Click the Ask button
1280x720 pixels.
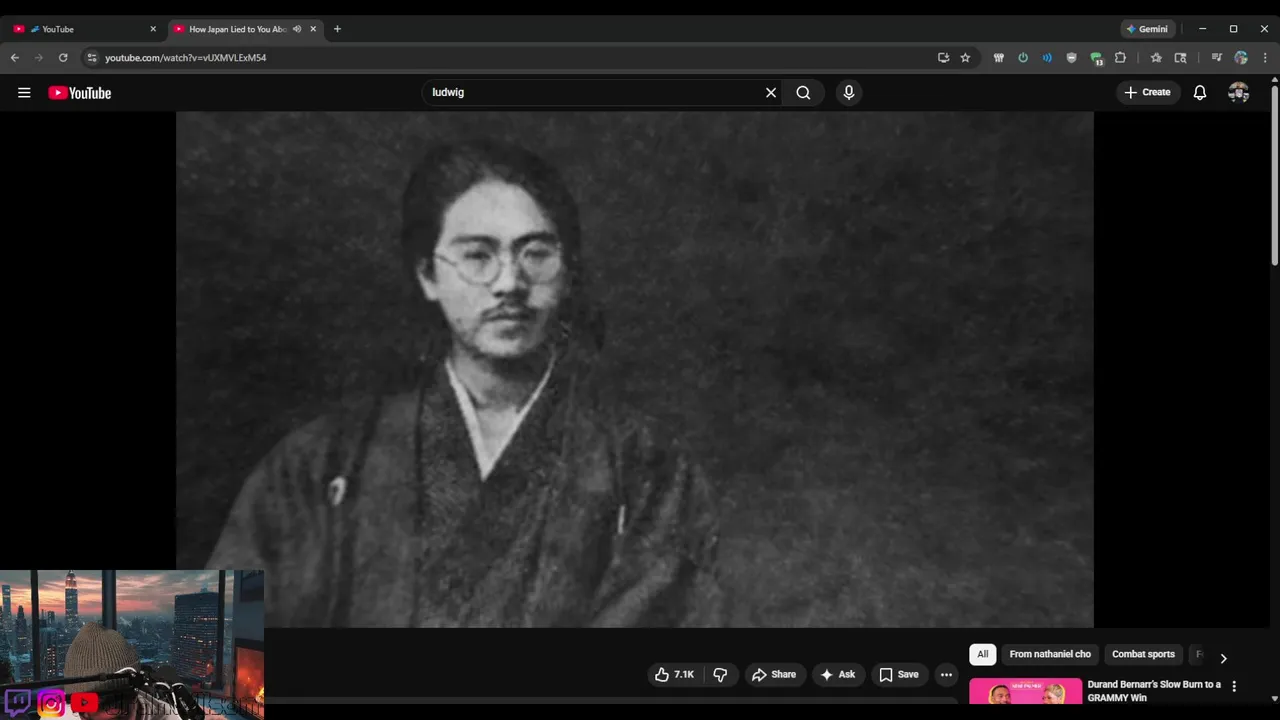838,675
